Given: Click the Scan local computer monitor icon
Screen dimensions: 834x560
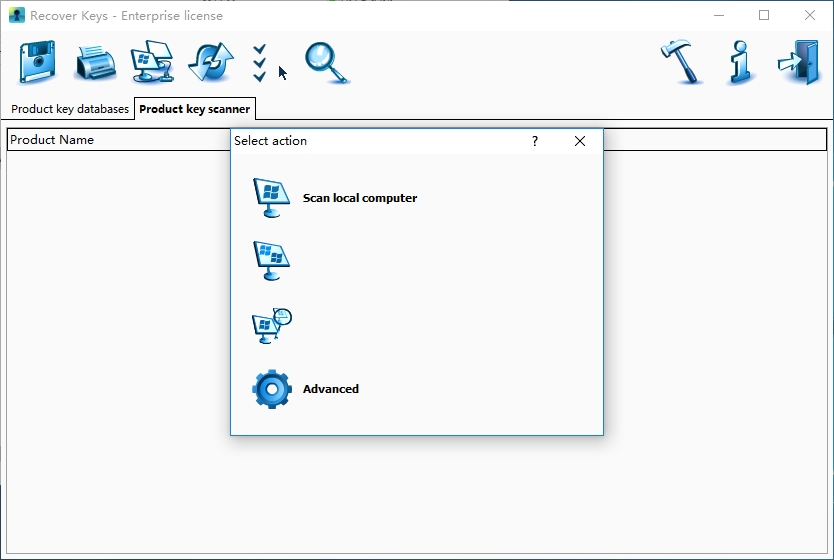Looking at the screenshot, I should (x=271, y=198).
